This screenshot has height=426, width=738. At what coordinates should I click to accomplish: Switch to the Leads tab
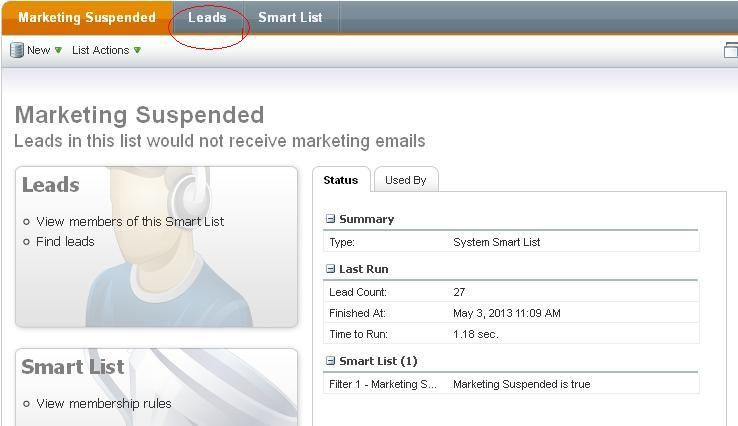pyautogui.click(x=207, y=17)
